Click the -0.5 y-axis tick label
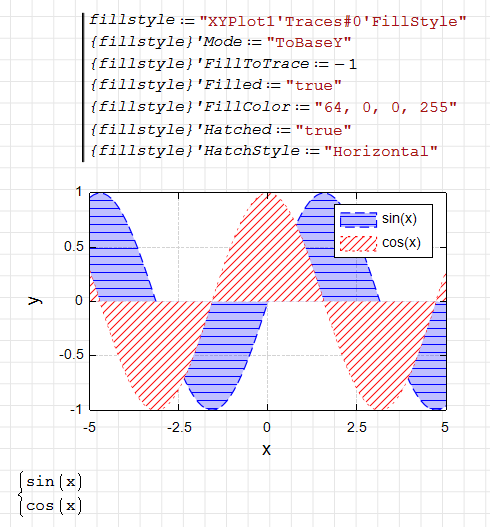This screenshot has height=527, width=490. click(x=71, y=355)
